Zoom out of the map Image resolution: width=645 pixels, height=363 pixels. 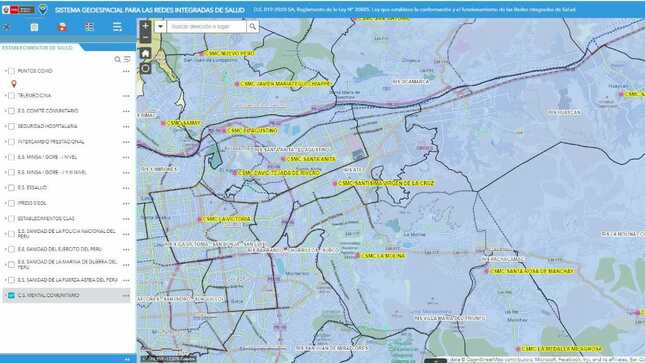point(145,37)
